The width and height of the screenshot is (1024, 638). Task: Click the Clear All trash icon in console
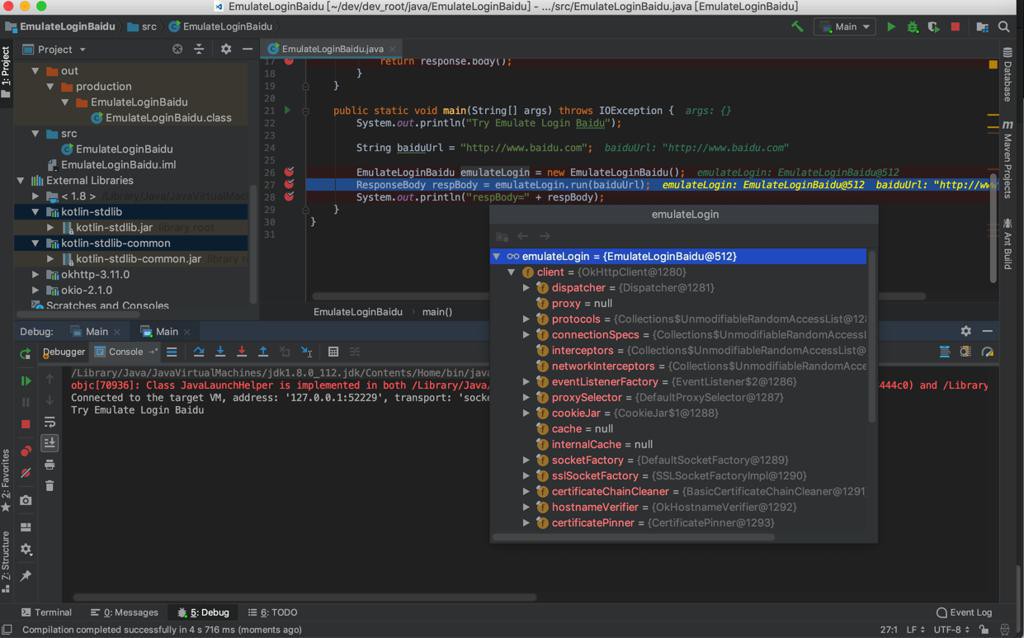[x=50, y=486]
